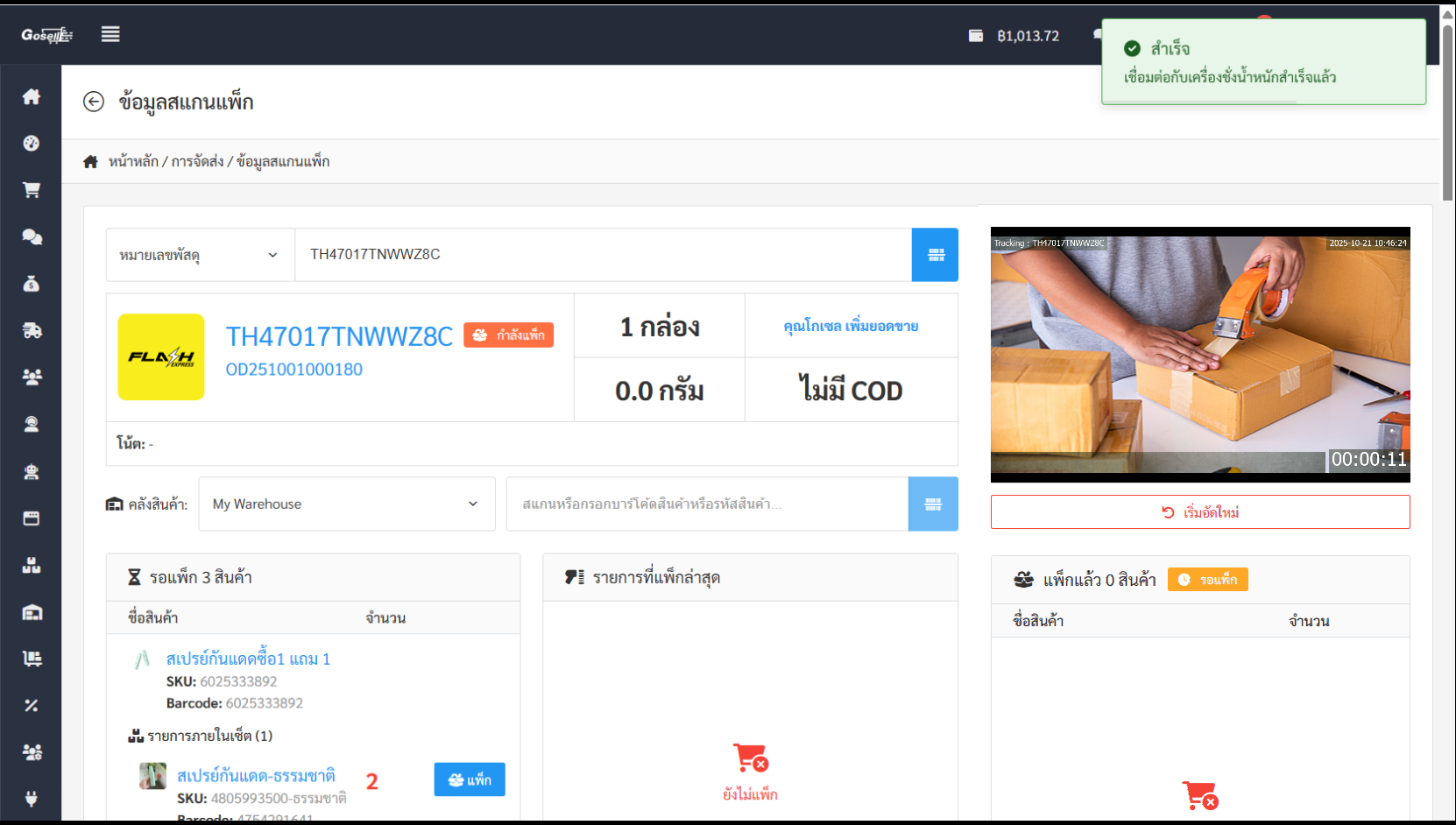Click the barcode scan button beside tracking number
The image size is (1456, 825).
tap(935, 255)
